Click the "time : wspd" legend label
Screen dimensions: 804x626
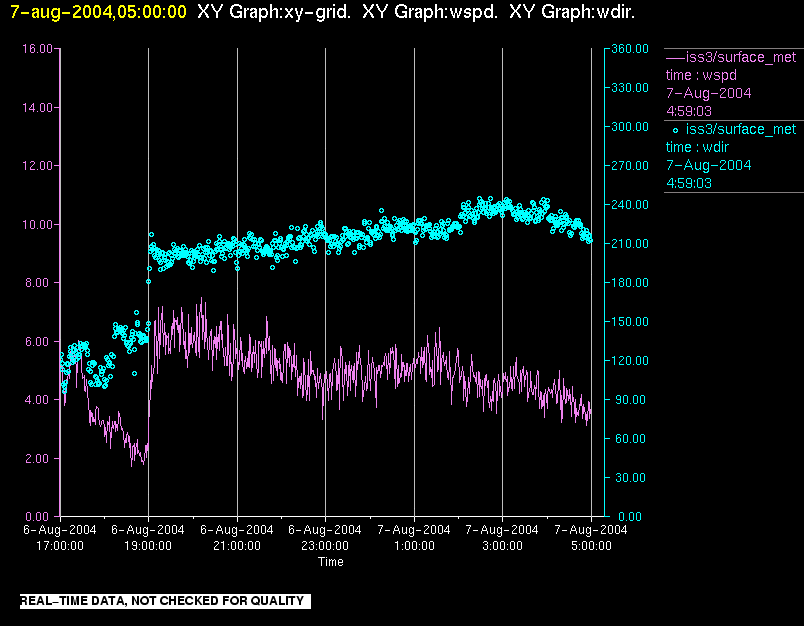click(x=701, y=75)
